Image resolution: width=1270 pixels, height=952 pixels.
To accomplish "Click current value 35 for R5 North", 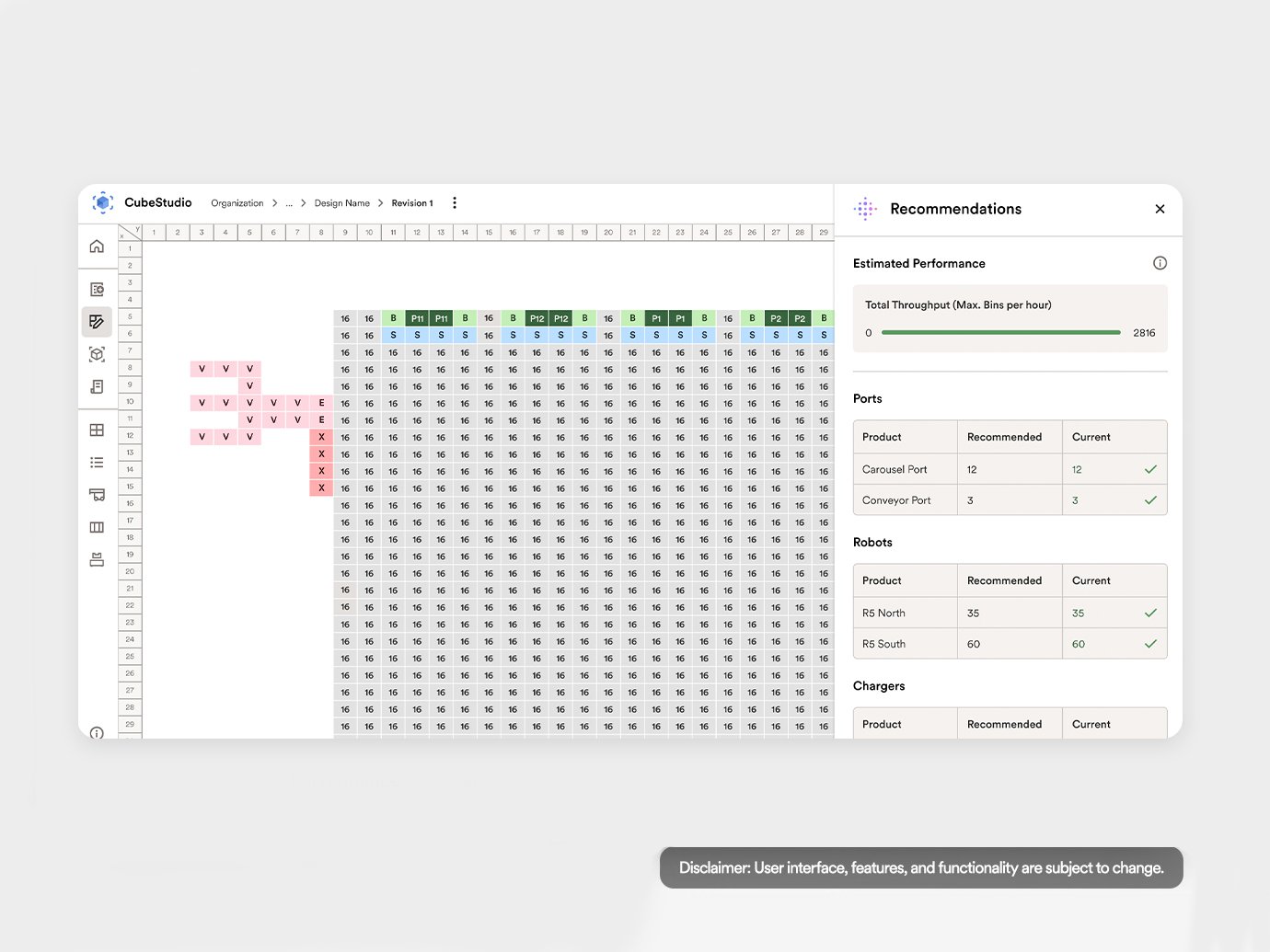I will 1078,613.
